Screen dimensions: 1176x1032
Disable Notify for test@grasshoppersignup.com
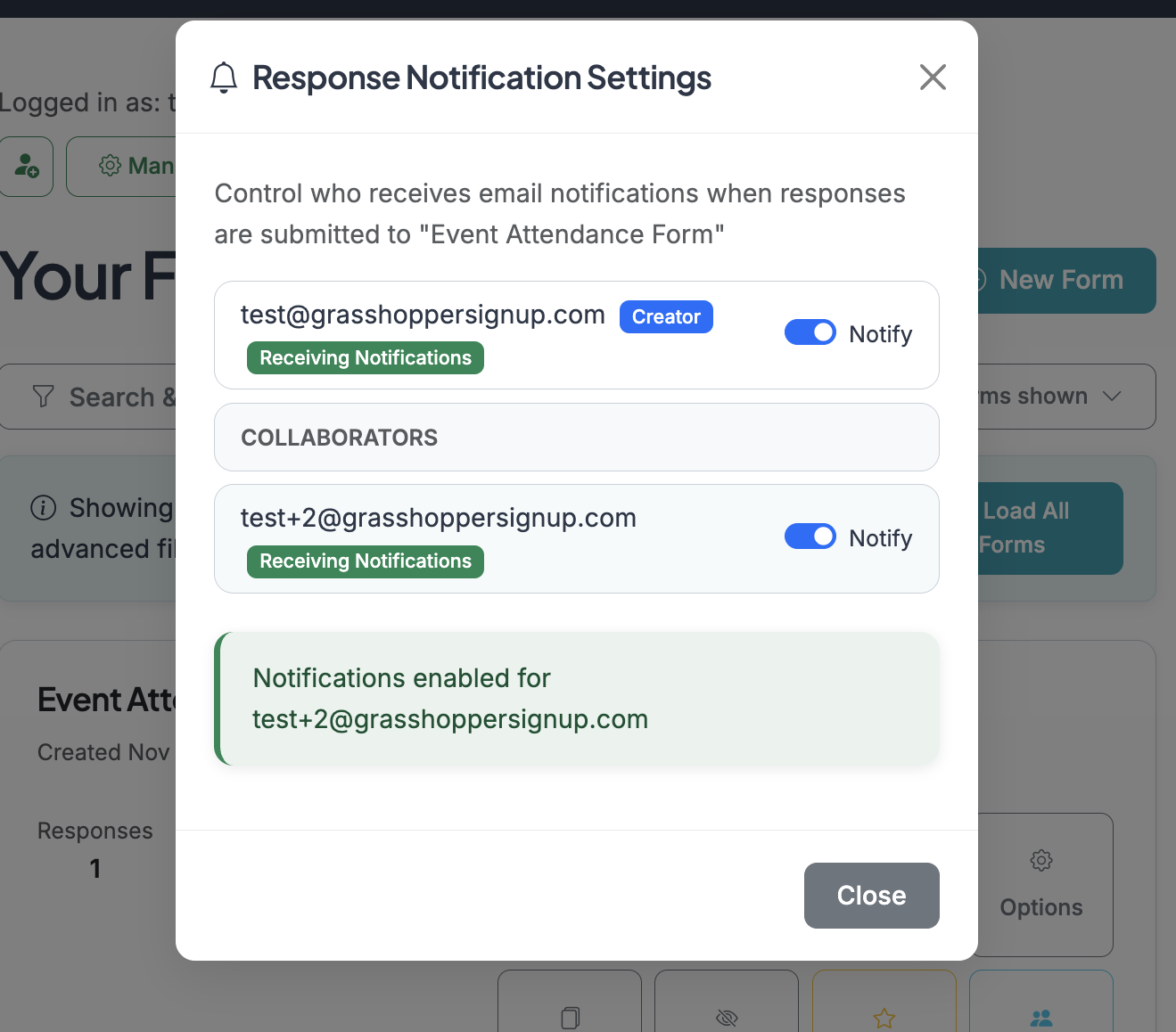[810, 332]
